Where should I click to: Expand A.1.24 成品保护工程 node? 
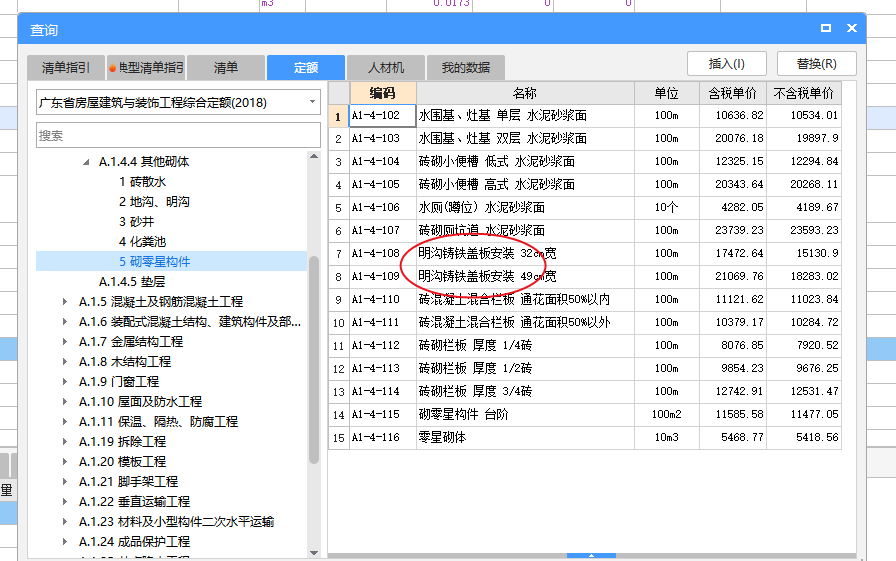pyautogui.click(x=65, y=542)
